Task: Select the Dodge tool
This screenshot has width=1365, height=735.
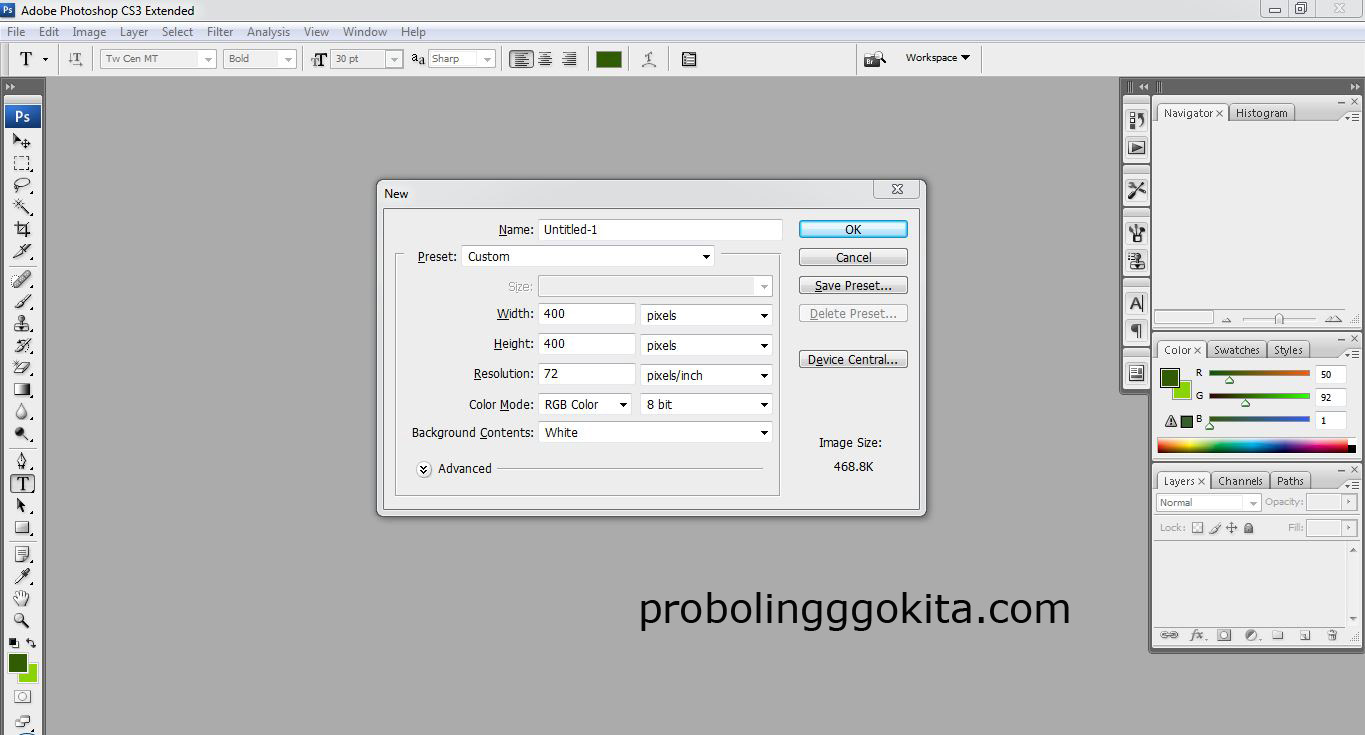Action: point(22,433)
